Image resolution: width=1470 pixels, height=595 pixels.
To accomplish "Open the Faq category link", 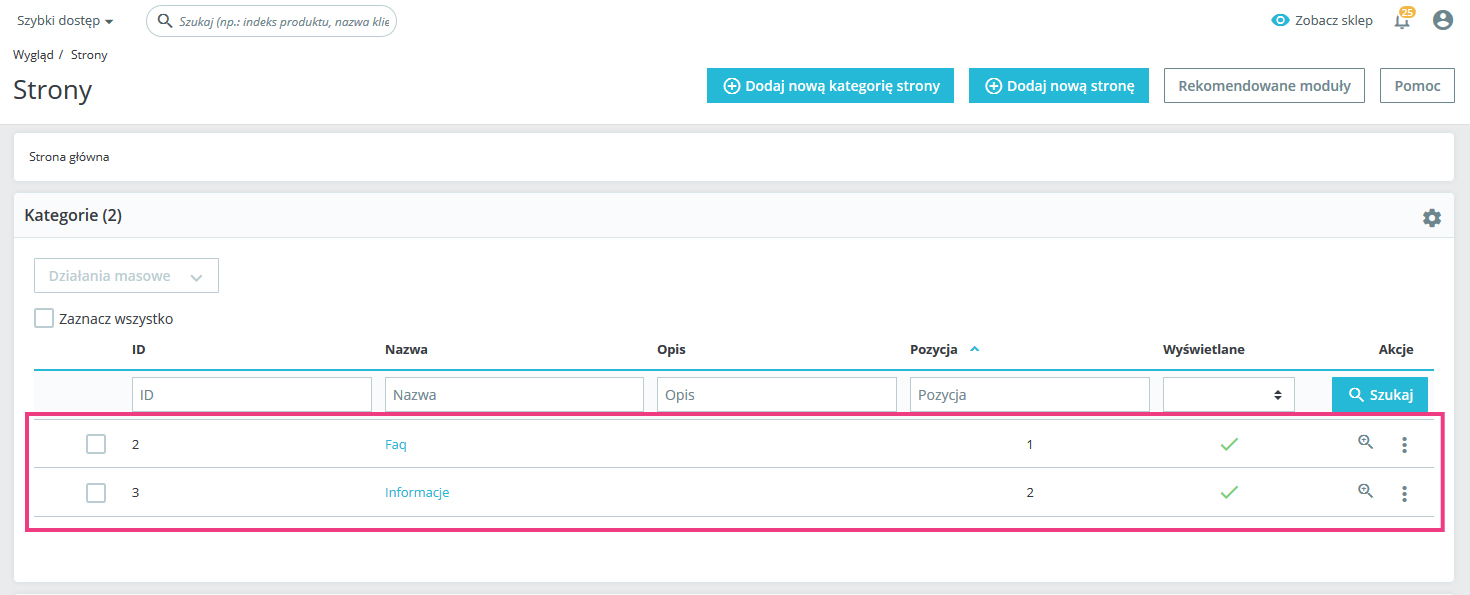I will click(x=396, y=445).
